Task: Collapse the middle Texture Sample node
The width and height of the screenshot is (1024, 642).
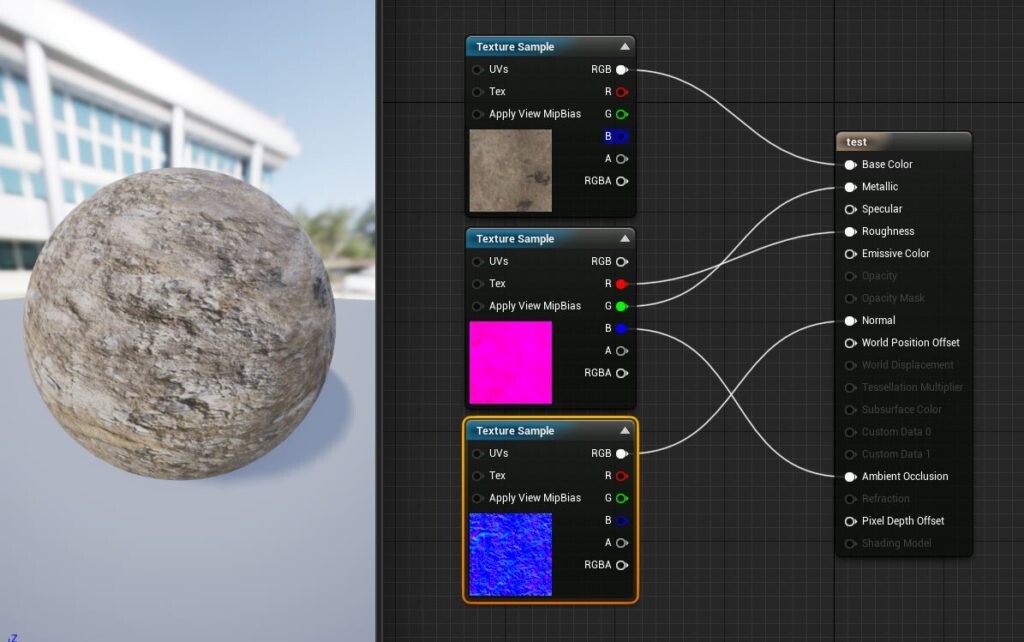Action: pyautogui.click(x=624, y=238)
